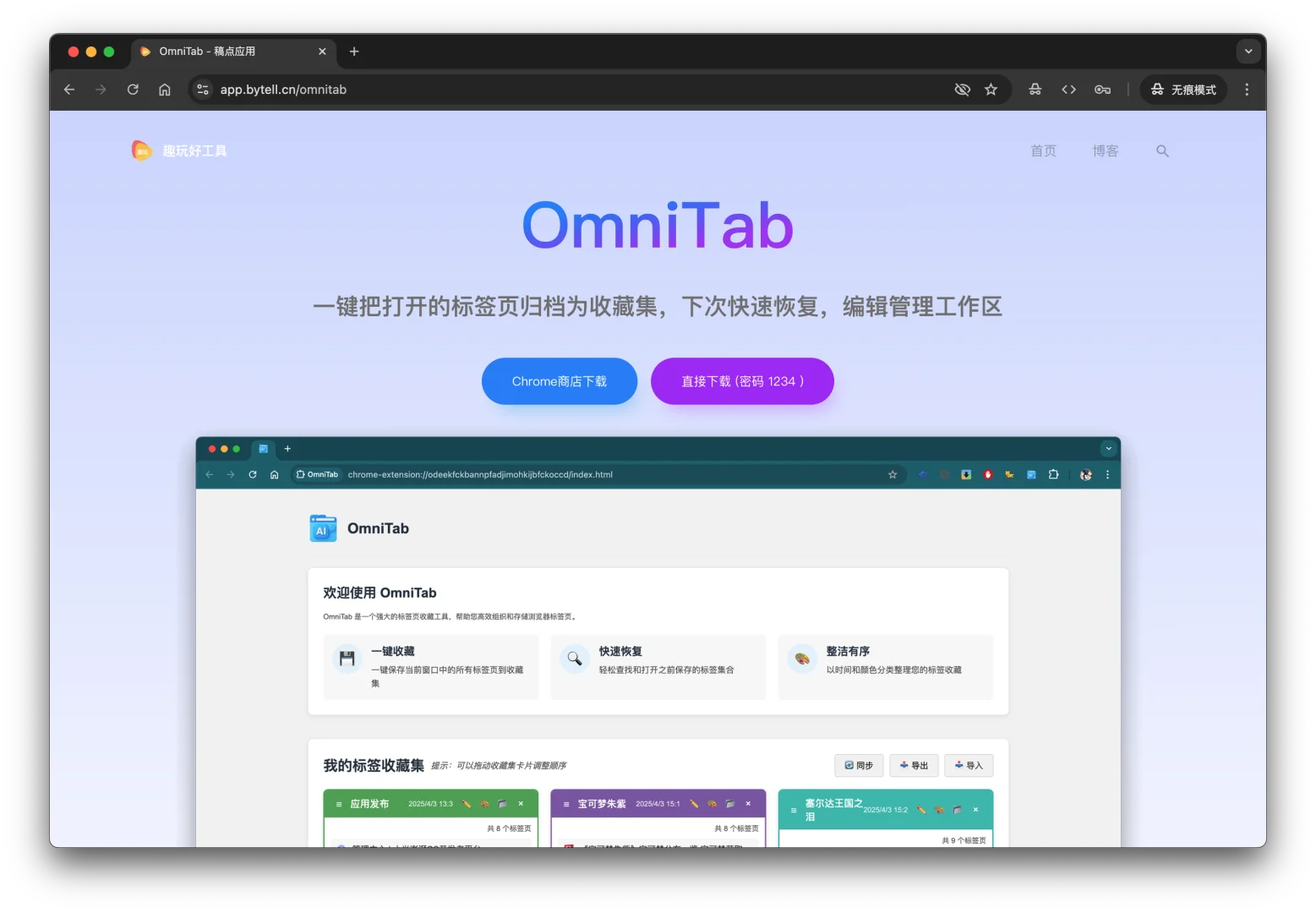The width and height of the screenshot is (1316, 913).
Task: Open Chrome's three-dot menu in the screenshot browser
Action: (x=1107, y=474)
